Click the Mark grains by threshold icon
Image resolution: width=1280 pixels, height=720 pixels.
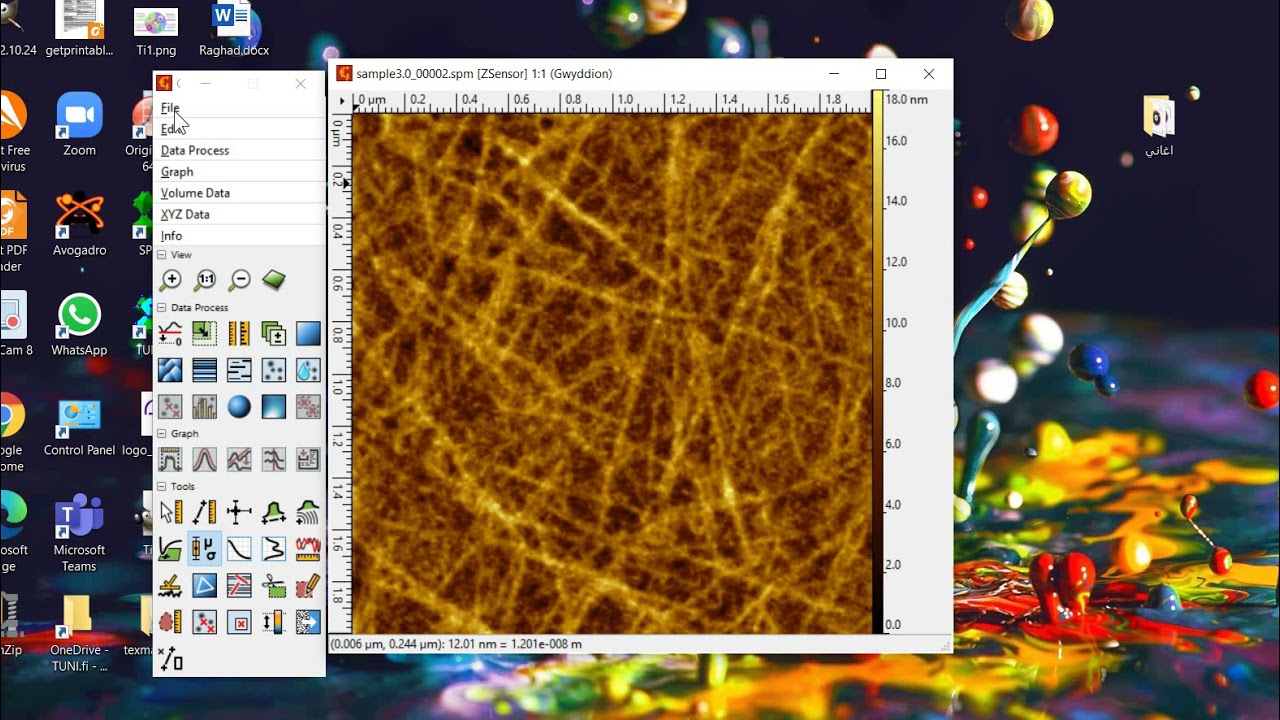(274, 370)
